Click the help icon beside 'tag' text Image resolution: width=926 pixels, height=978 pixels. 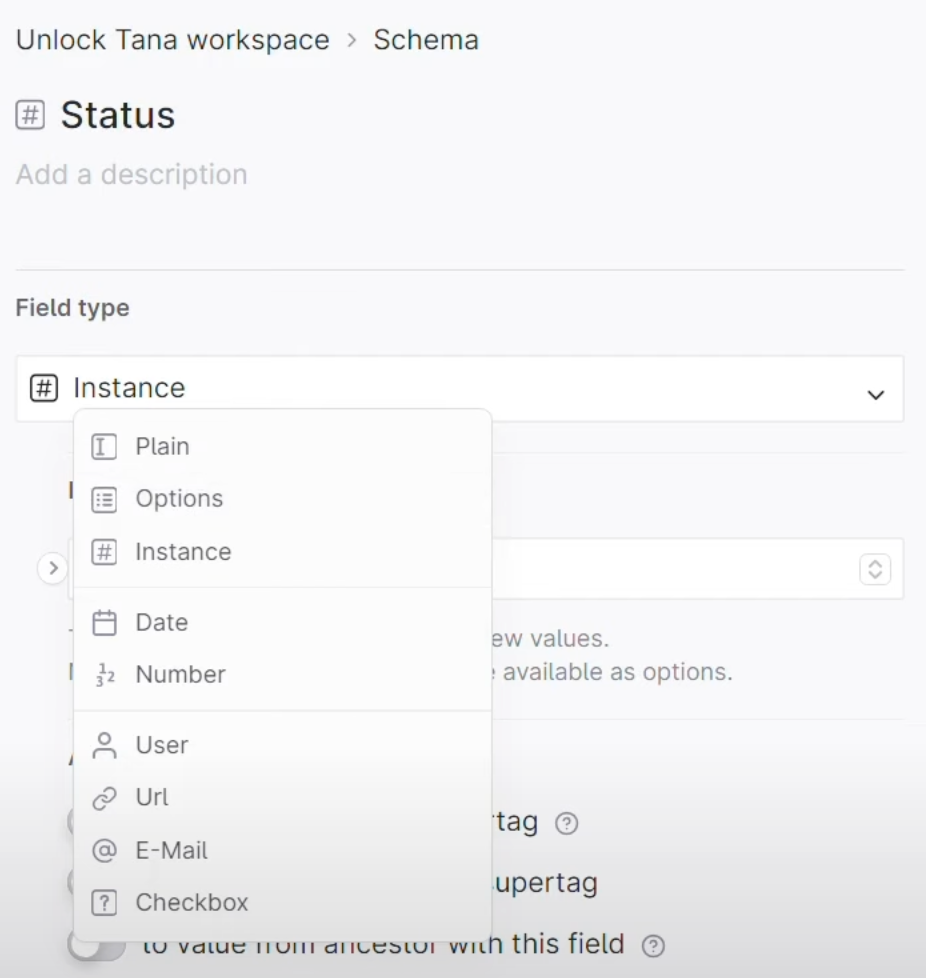pos(567,824)
